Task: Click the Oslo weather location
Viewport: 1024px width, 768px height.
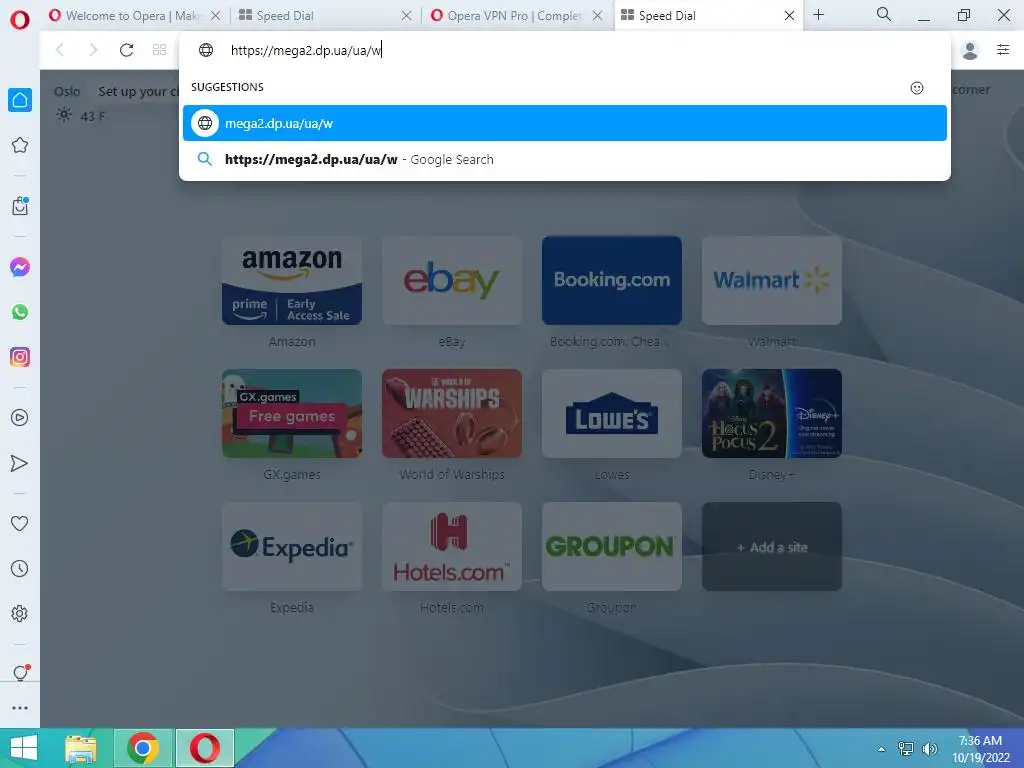Action: click(x=67, y=91)
